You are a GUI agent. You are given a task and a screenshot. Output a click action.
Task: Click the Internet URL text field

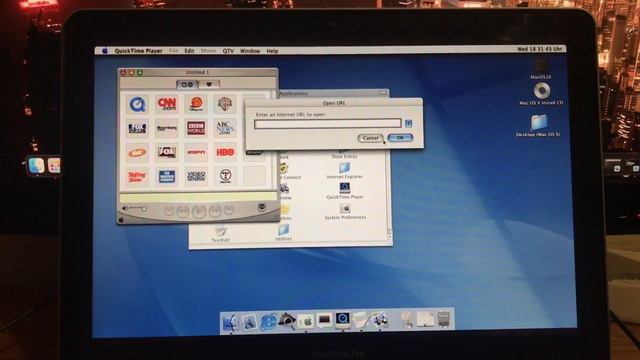(x=328, y=123)
